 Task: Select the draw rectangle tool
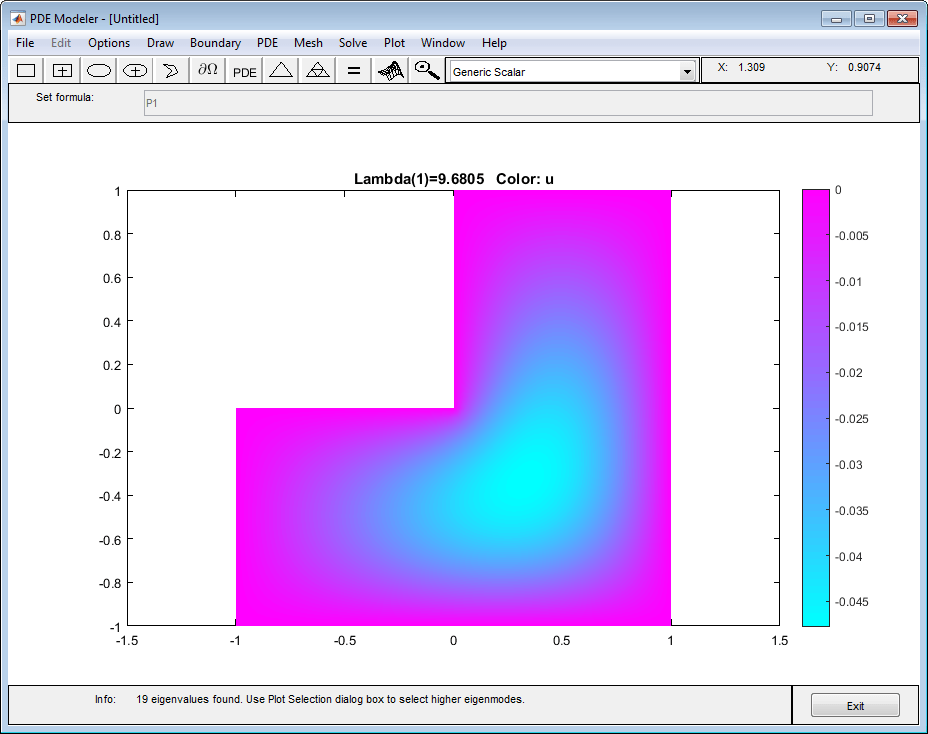tap(26, 70)
